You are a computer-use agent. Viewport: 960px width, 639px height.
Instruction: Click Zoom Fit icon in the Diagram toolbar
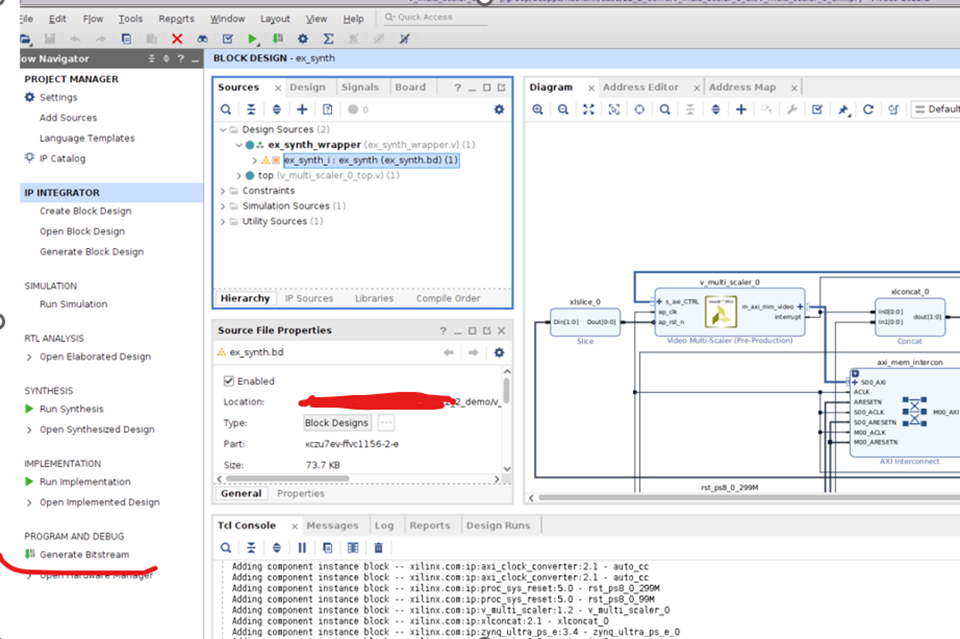point(589,109)
